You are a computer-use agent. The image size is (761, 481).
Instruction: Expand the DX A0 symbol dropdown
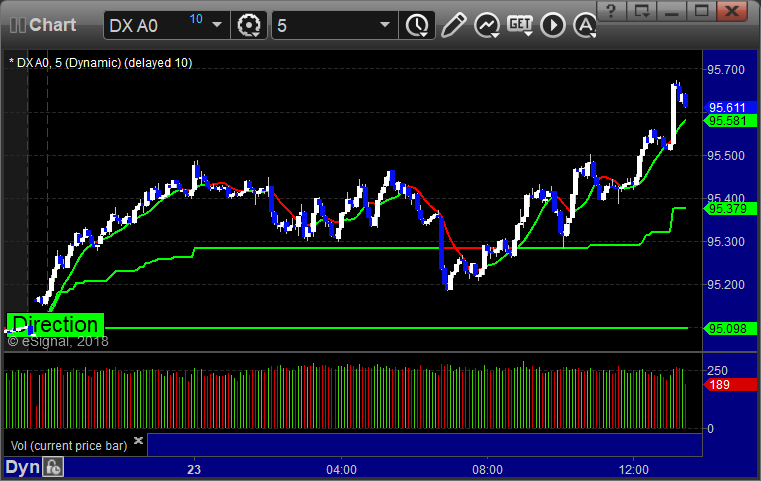click(x=217, y=25)
